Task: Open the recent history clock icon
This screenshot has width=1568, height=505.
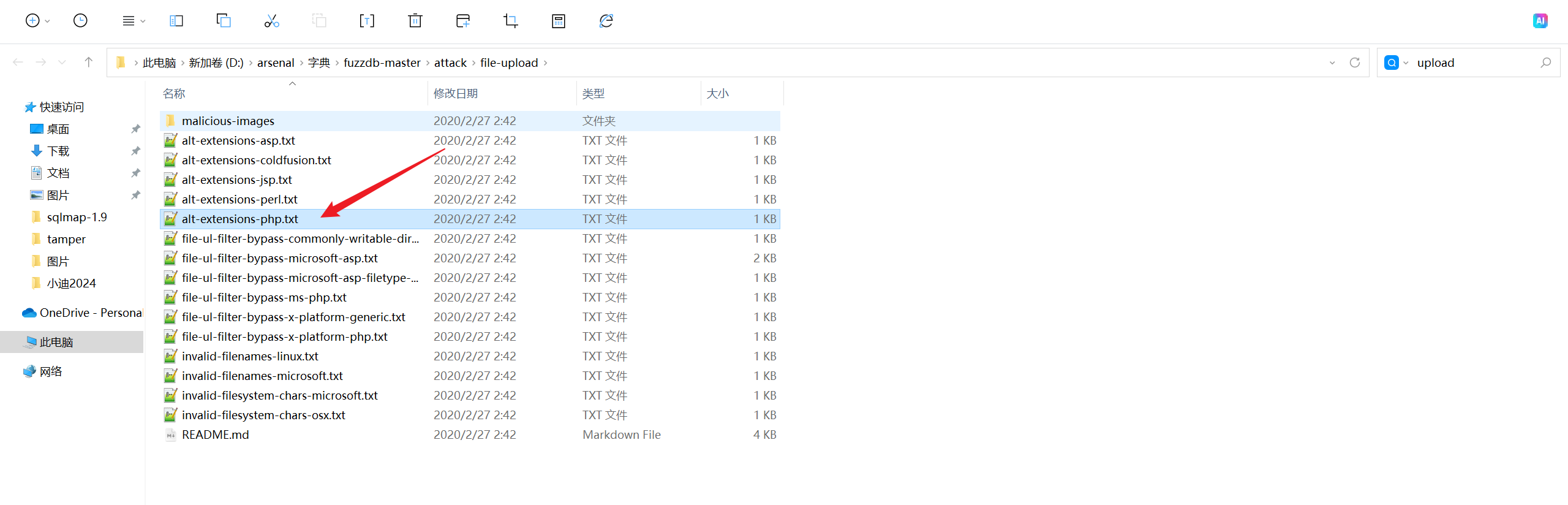Action: coord(80,21)
